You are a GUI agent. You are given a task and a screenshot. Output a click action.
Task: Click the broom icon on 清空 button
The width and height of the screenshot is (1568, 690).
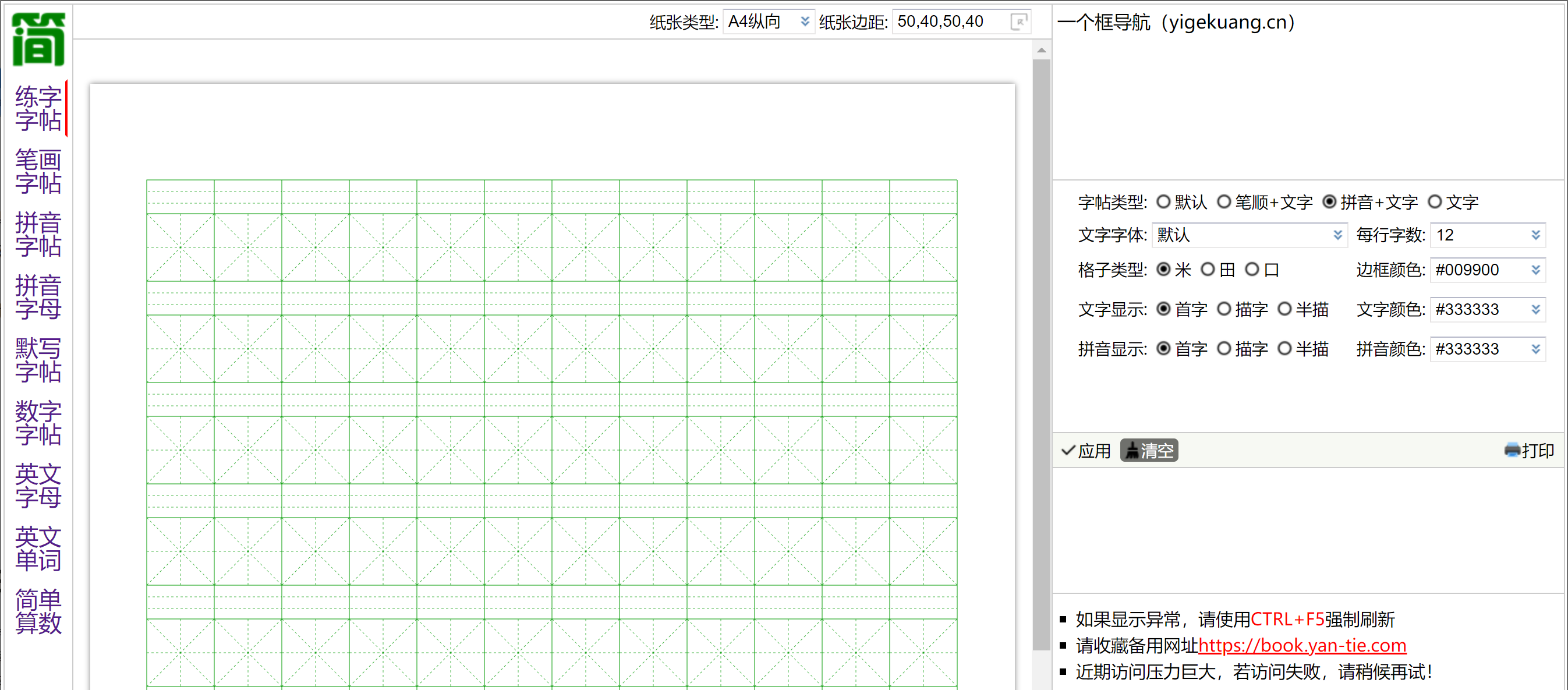point(1131,451)
